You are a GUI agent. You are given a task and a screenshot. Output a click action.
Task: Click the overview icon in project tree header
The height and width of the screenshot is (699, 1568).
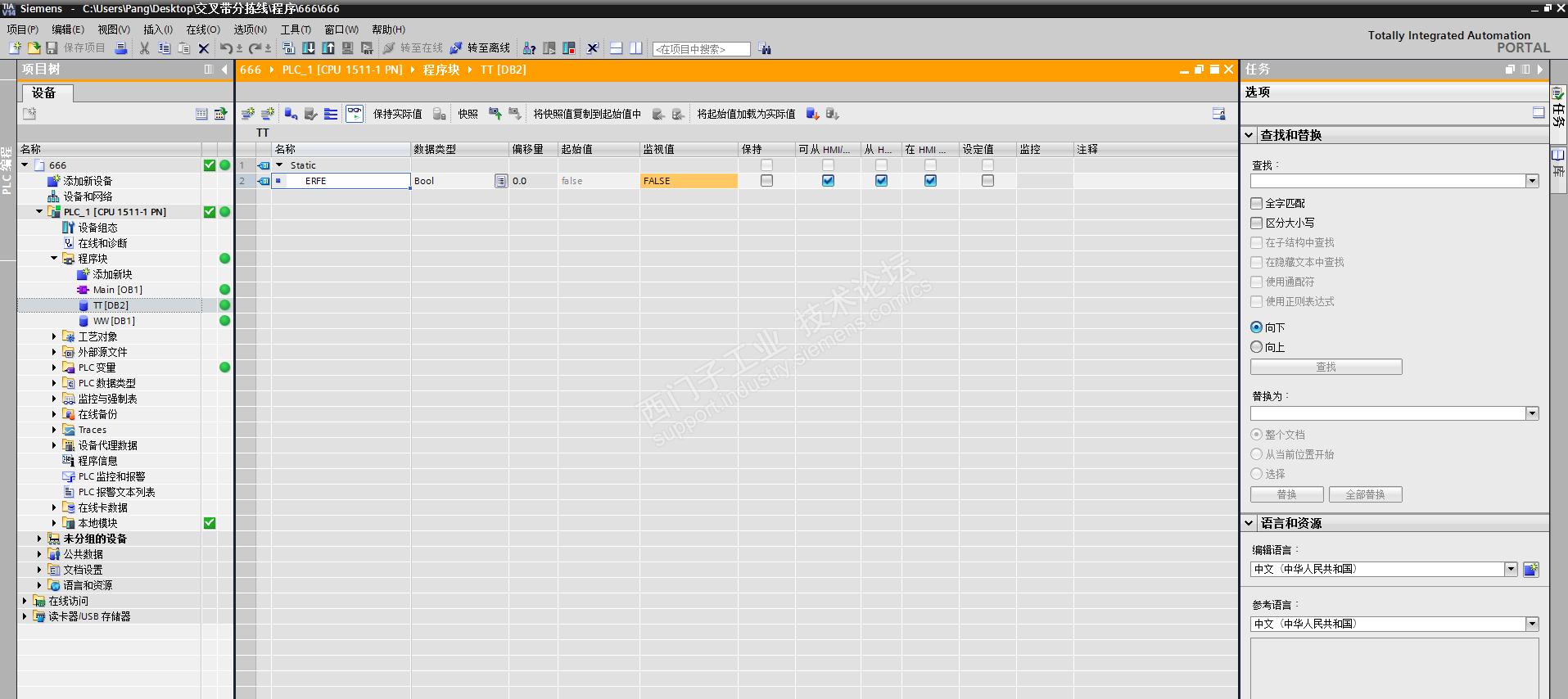(220, 114)
